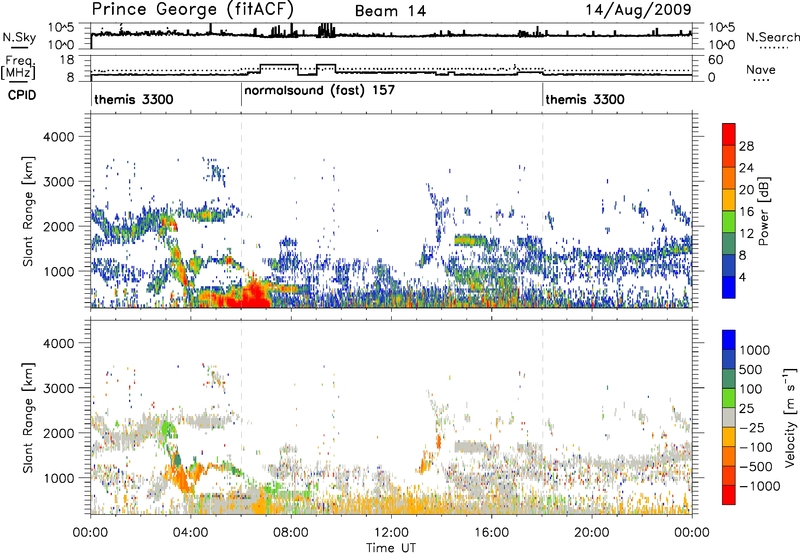Image resolution: width=800 pixels, height=554 pixels.
Task: Click the '100' velocity colorbar label
Action: point(751,389)
